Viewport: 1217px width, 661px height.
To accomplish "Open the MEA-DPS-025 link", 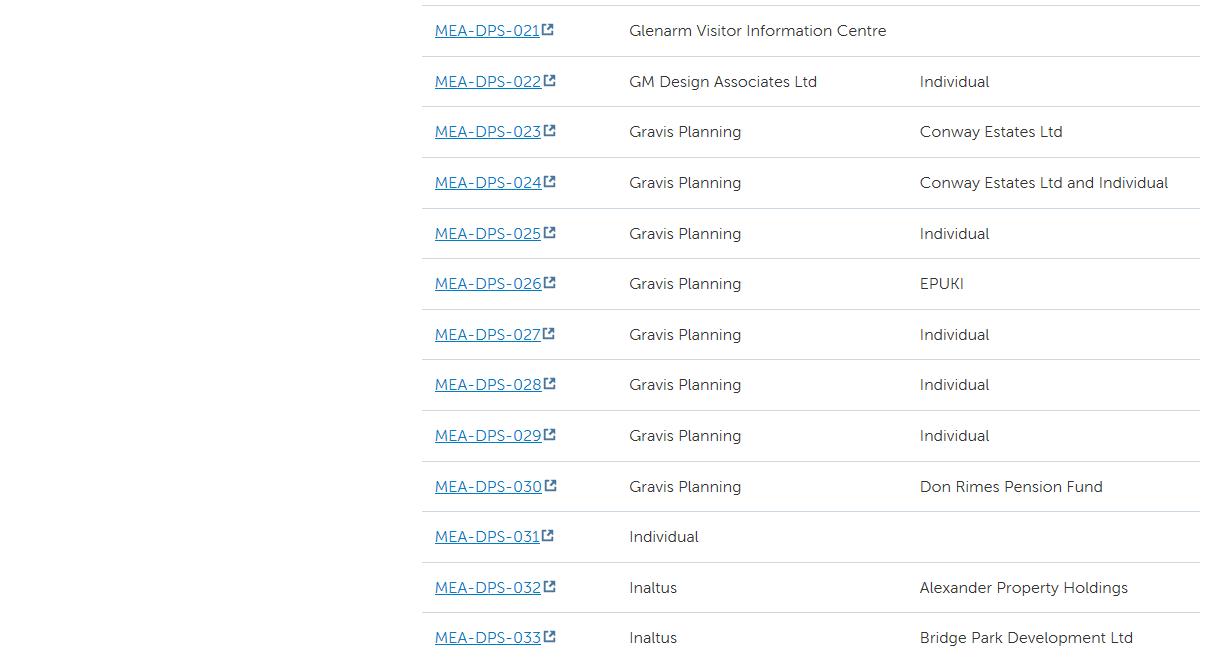I will point(488,234).
